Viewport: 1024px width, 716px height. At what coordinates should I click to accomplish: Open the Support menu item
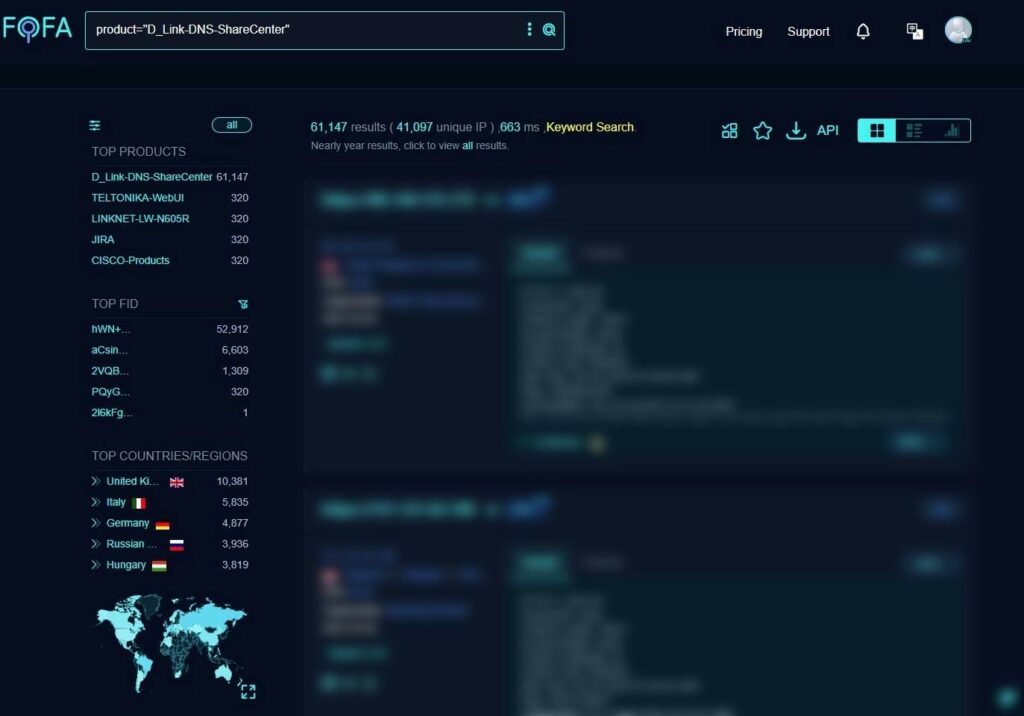tap(808, 32)
